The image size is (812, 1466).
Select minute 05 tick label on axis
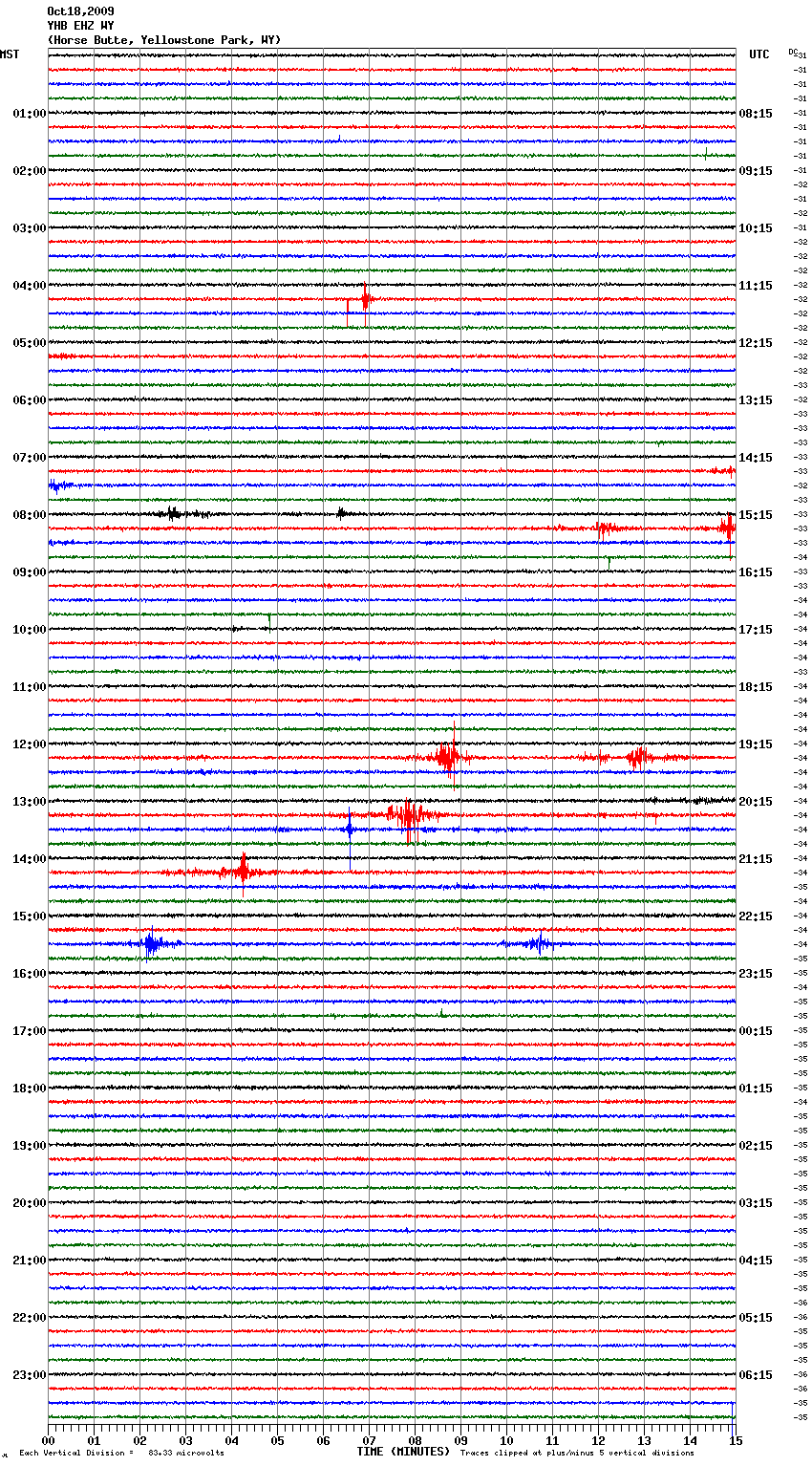[277, 1440]
